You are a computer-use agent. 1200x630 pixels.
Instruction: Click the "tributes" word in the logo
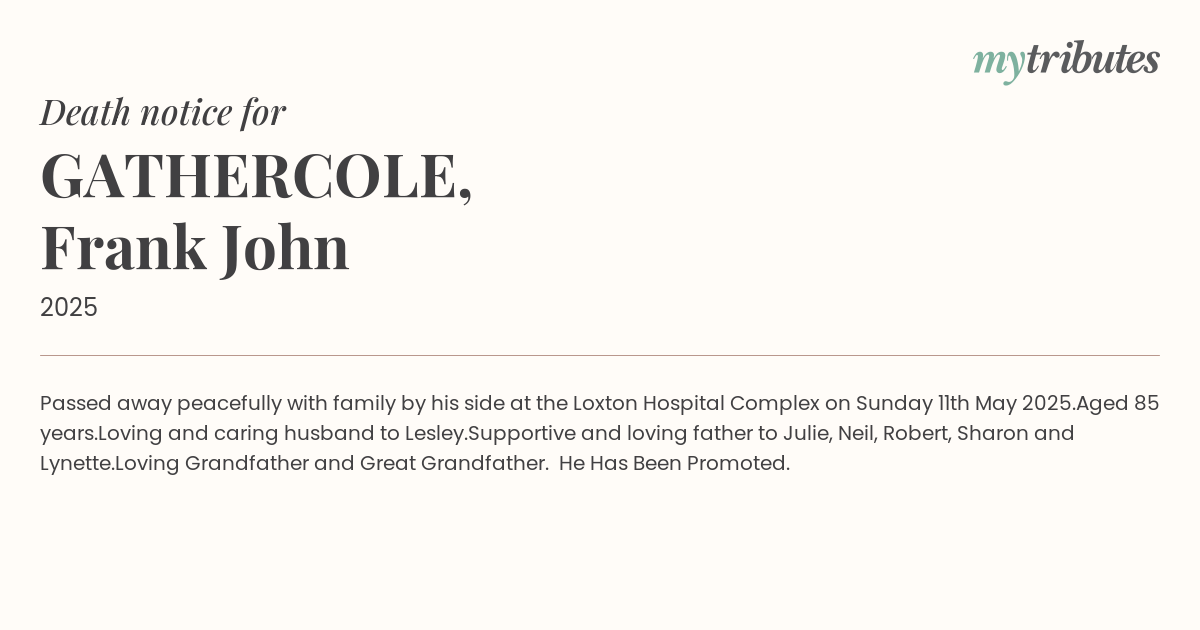coord(1093,59)
